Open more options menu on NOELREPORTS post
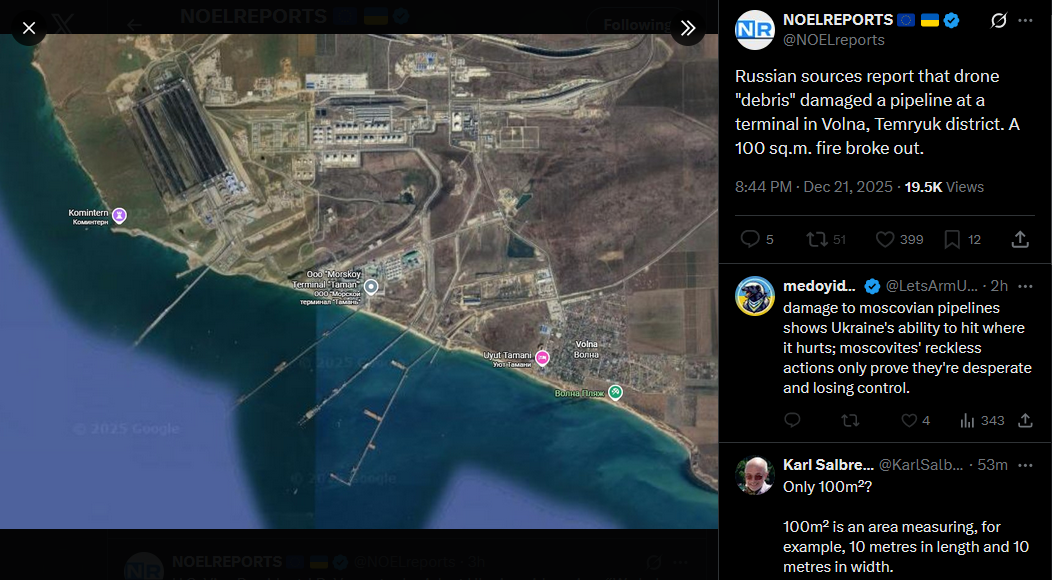1052x580 pixels. 1025,21
